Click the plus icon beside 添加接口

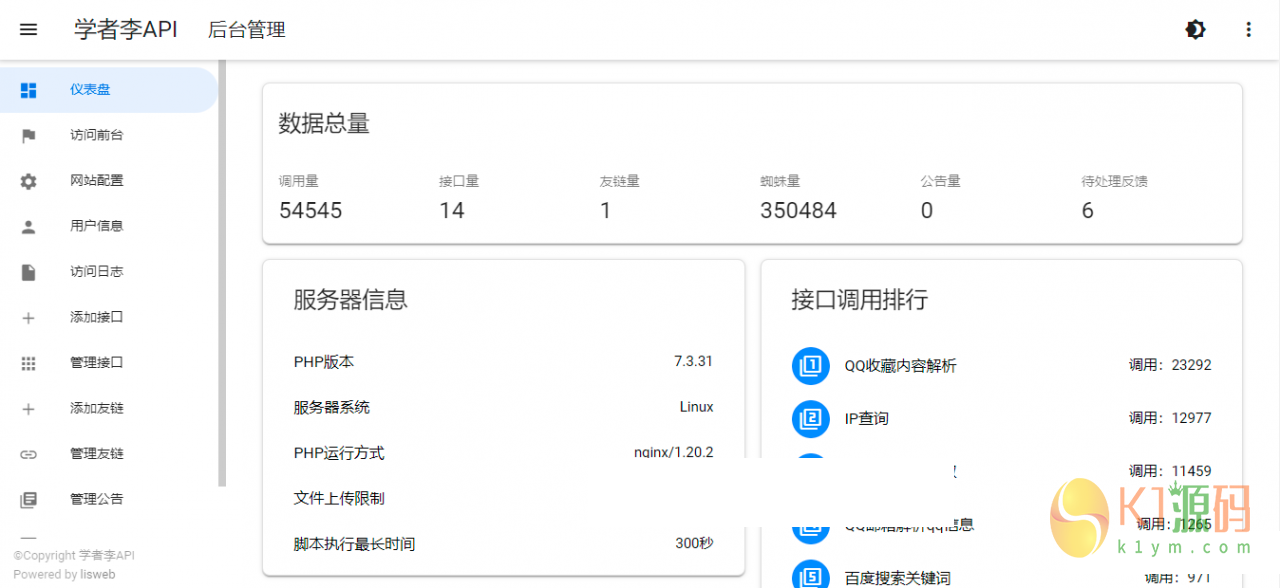(x=28, y=318)
